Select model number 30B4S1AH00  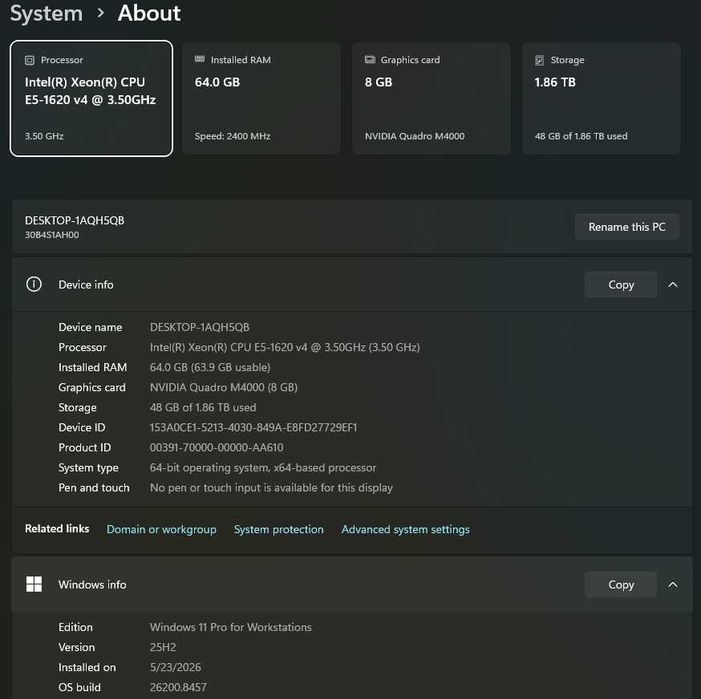(x=52, y=235)
